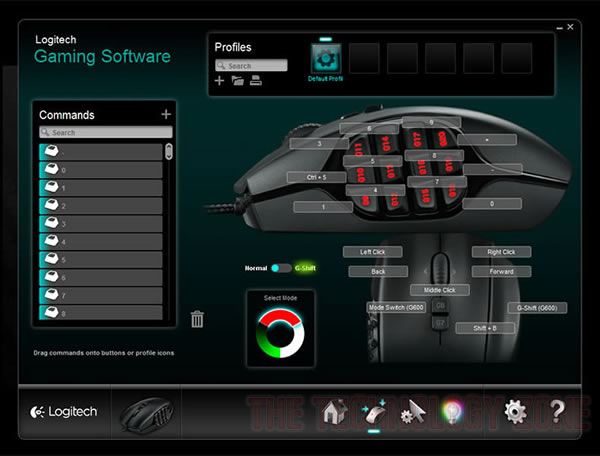Click the key icon of command 4
Viewport: 600px width, 456px height.
(51, 241)
